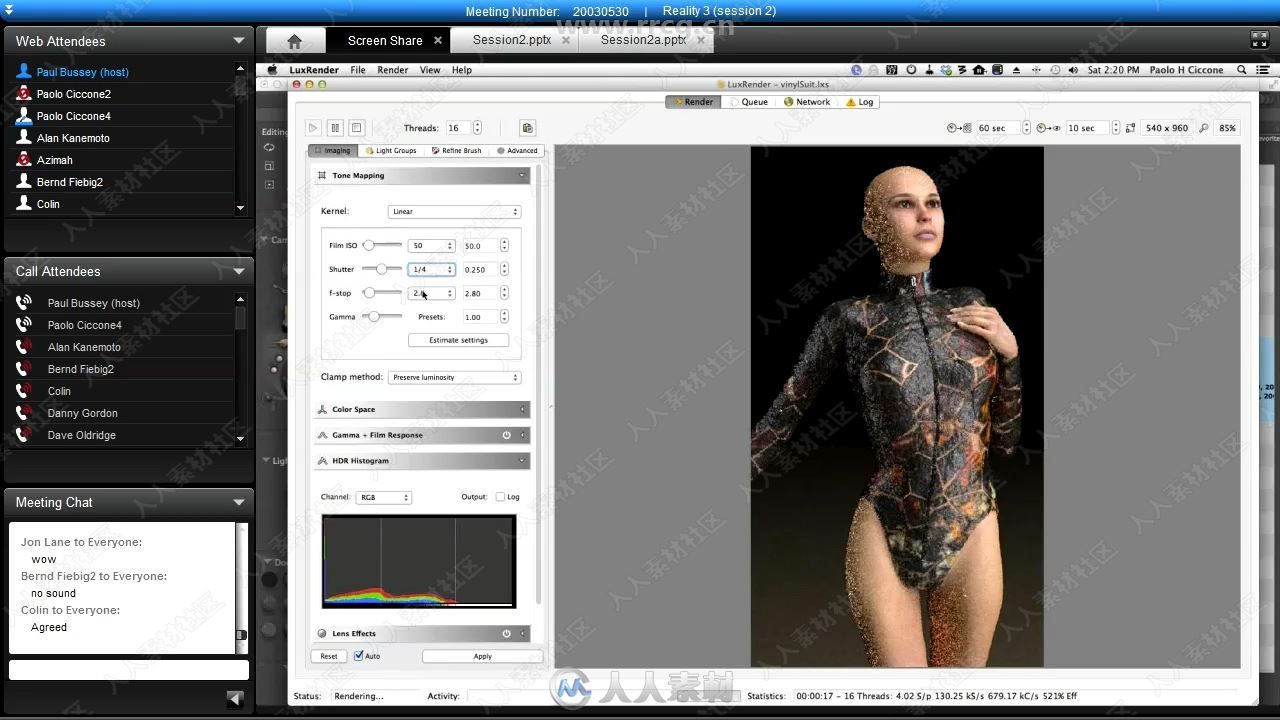Image resolution: width=1280 pixels, height=720 pixels.
Task: Click the volume icon in Mac menu bar
Action: pyautogui.click(x=1073, y=70)
